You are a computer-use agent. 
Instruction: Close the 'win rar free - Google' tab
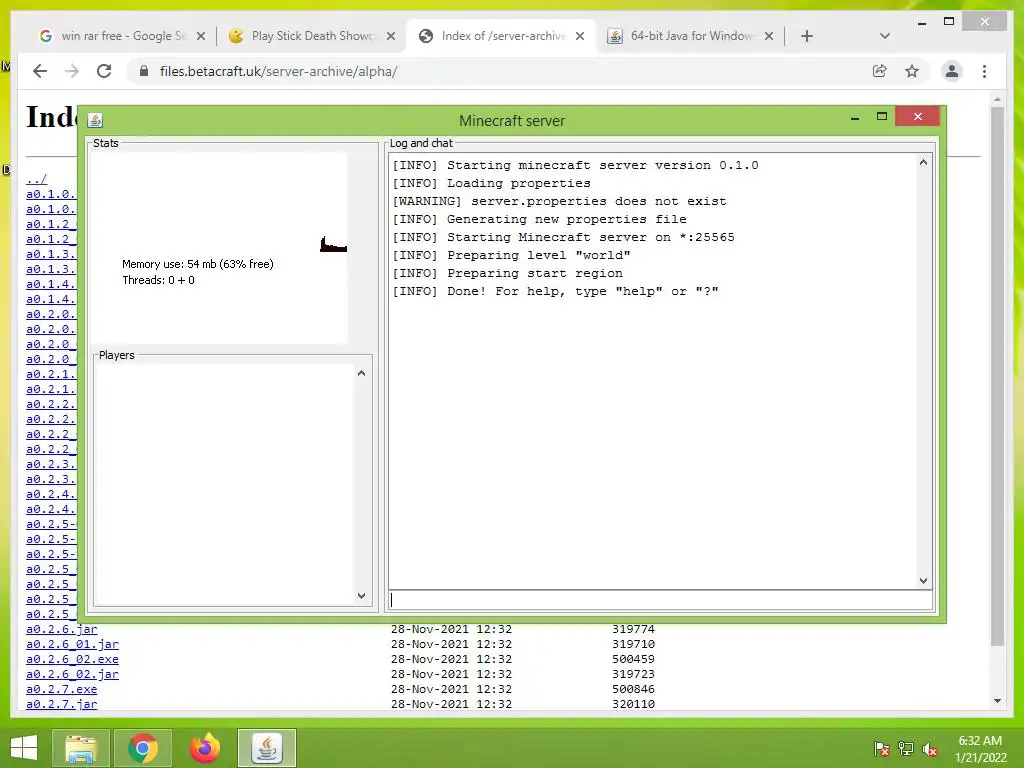pyautogui.click(x=201, y=37)
